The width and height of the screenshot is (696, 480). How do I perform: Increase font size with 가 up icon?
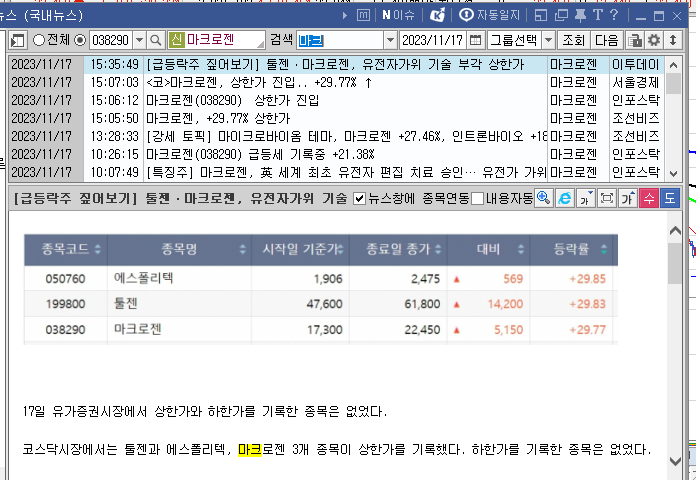click(x=628, y=198)
